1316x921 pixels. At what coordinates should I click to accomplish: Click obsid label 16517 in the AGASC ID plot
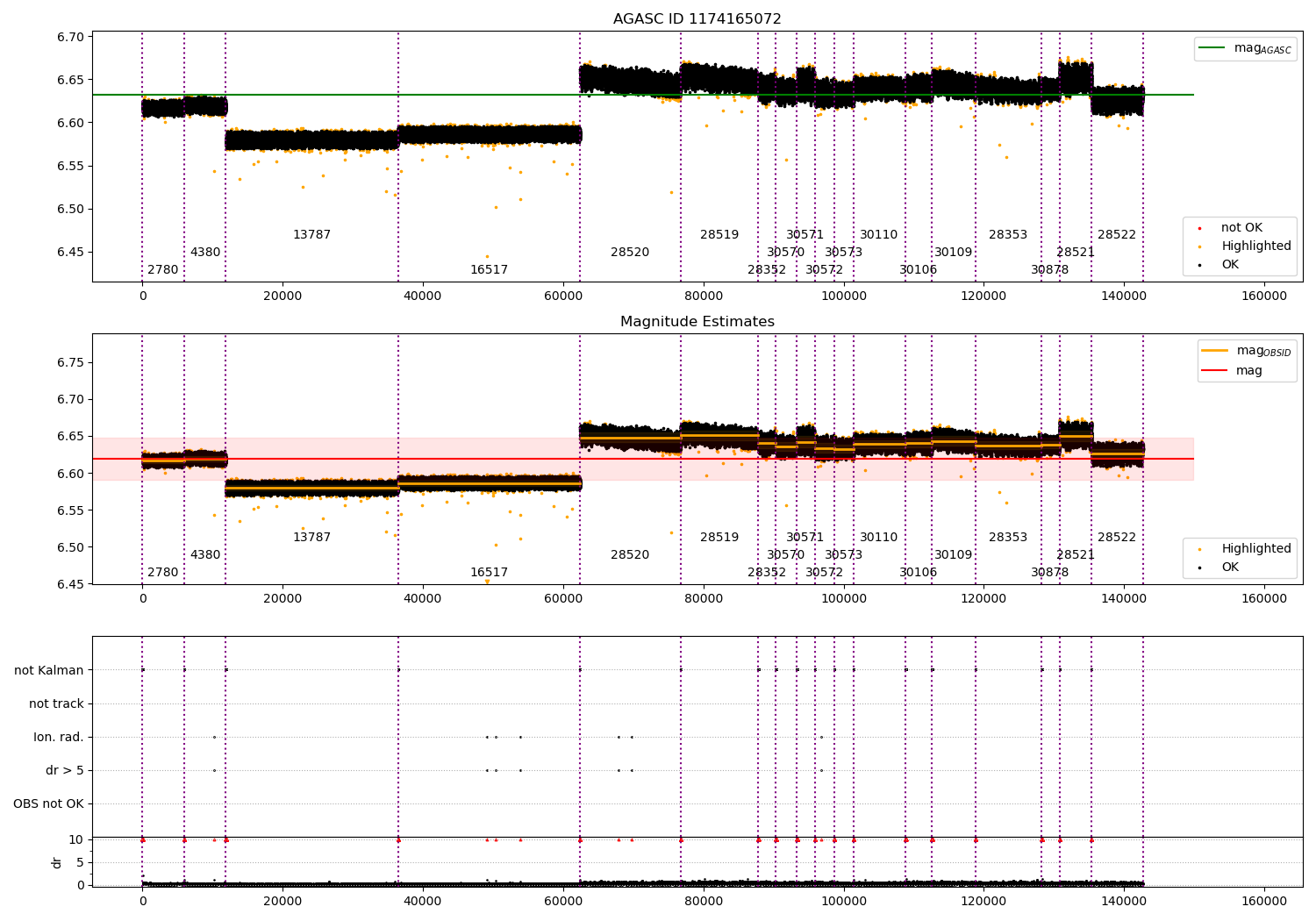point(489,270)
